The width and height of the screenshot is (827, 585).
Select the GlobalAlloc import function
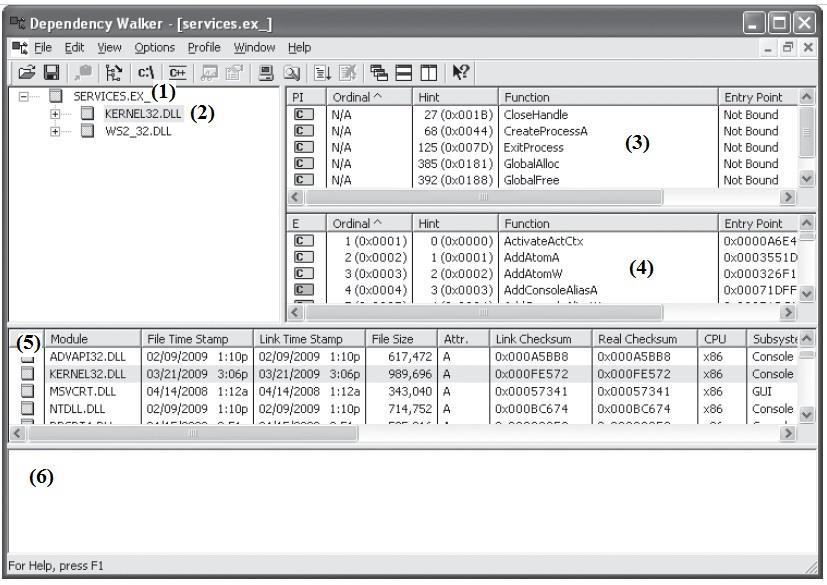[x=531, y=164]
